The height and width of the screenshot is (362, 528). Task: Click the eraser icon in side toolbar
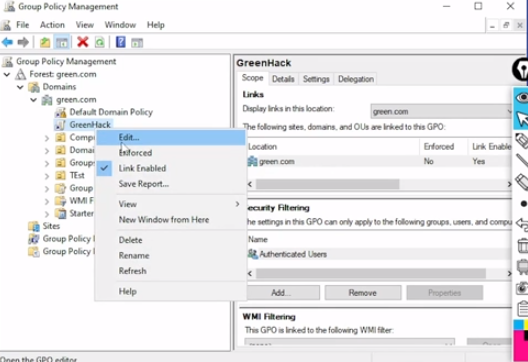[x=522, y=182]
